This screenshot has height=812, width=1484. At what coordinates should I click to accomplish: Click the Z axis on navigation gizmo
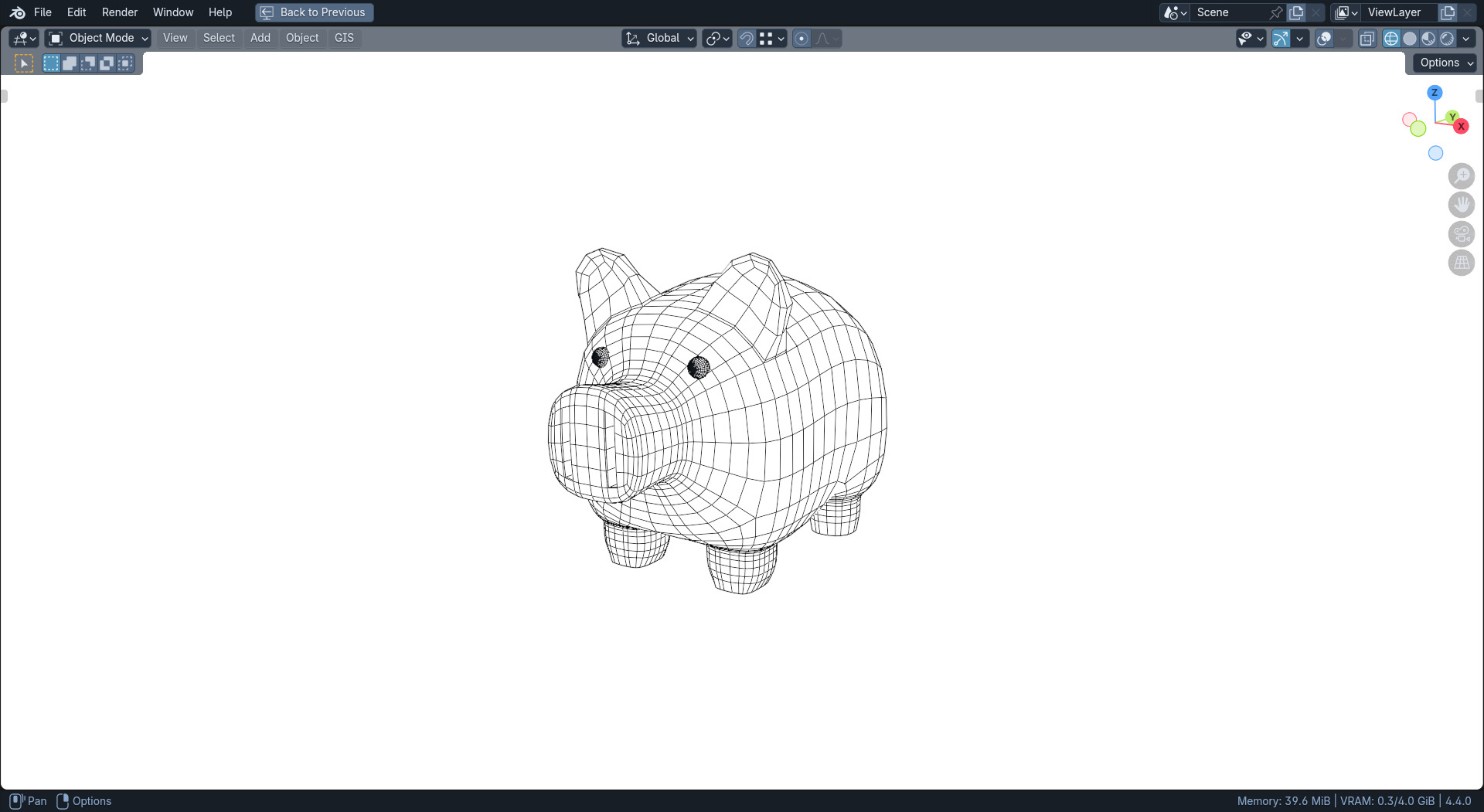click(x=1435, y=93)
